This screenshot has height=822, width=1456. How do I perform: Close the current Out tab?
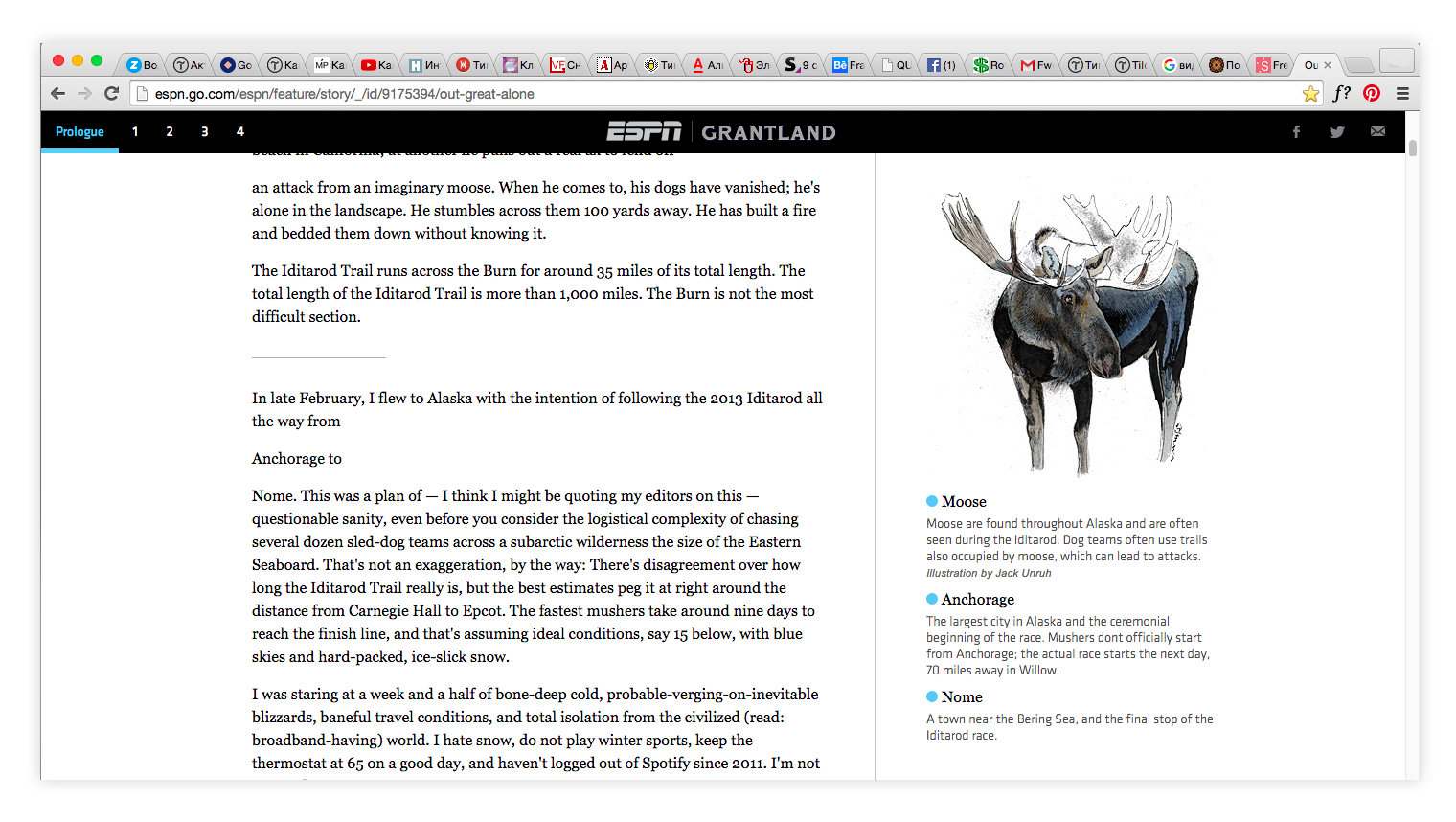pyautogui.click(x=1328, y=65)
